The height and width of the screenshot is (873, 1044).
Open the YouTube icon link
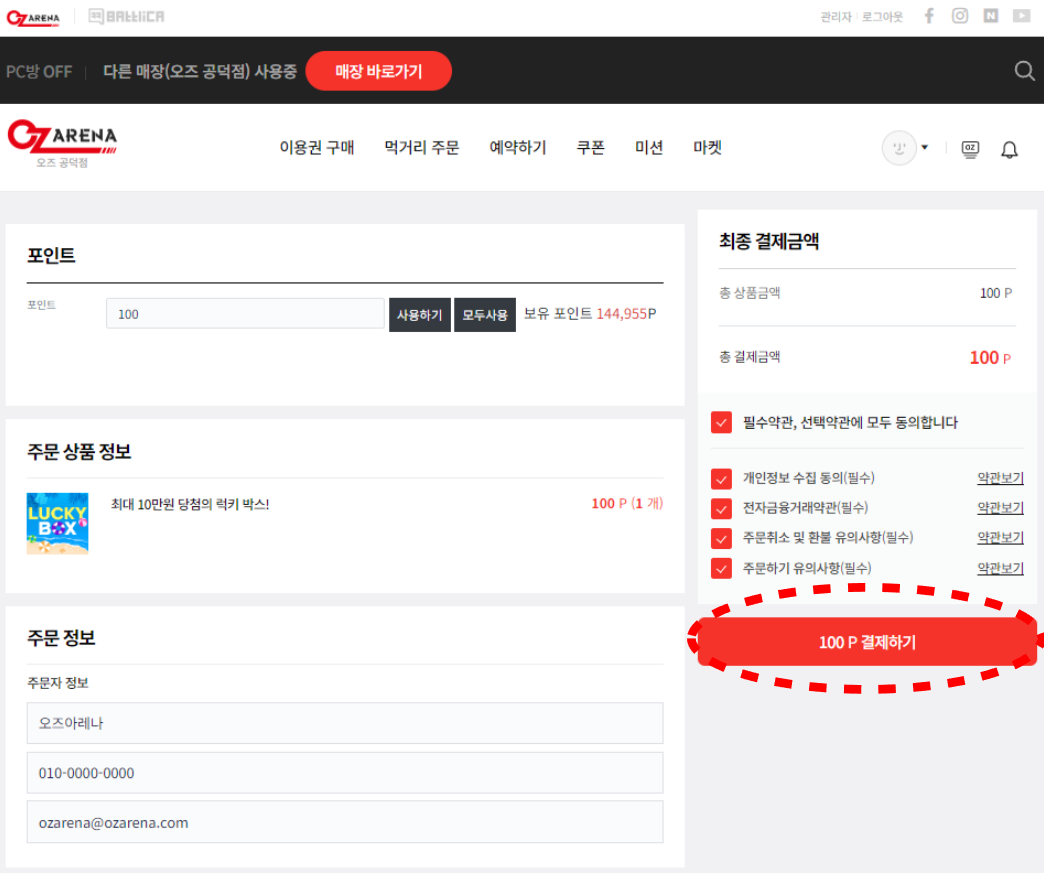(x=1021, y=16)
